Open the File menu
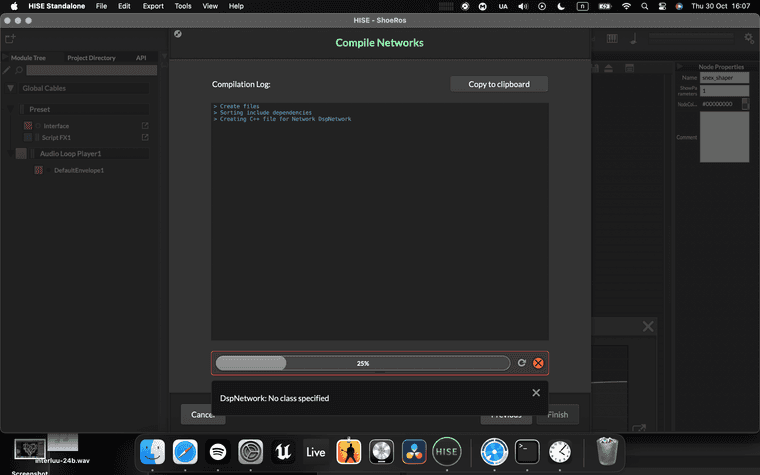Viewport: 760px width, 475px height. (101, 6)
